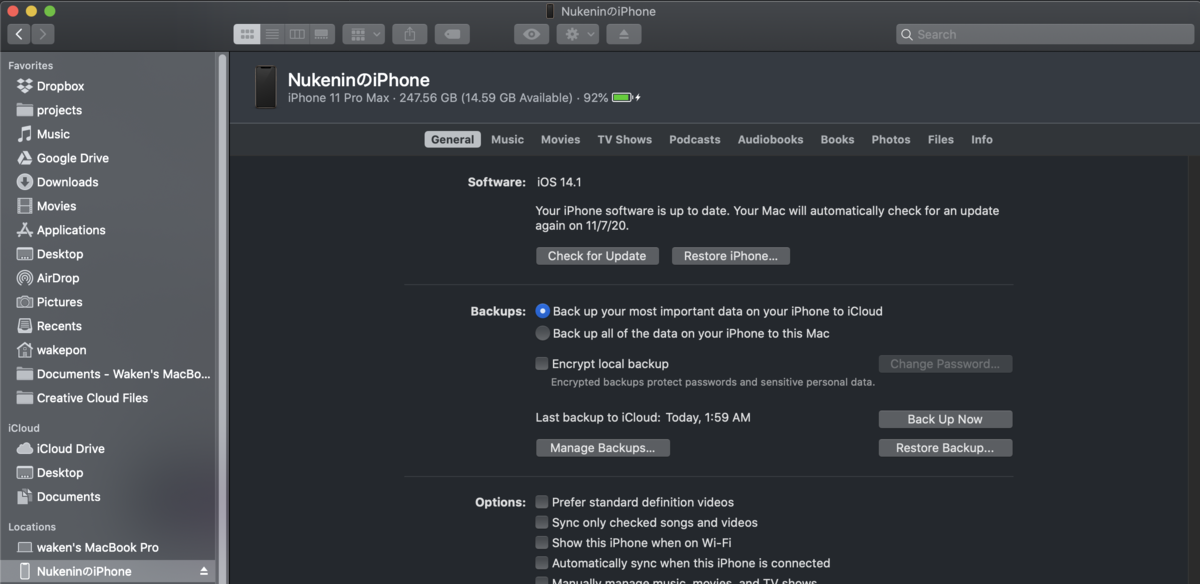Select back up to this Mac radio button
The image size is (1200, 584).
543,333
